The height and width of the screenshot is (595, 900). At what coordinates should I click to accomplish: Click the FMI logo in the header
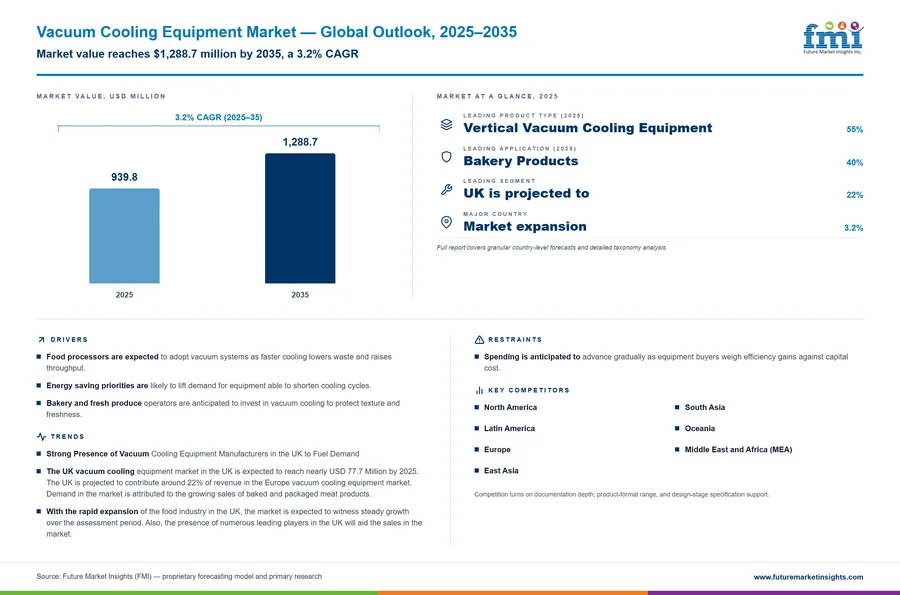pos(833,38)
